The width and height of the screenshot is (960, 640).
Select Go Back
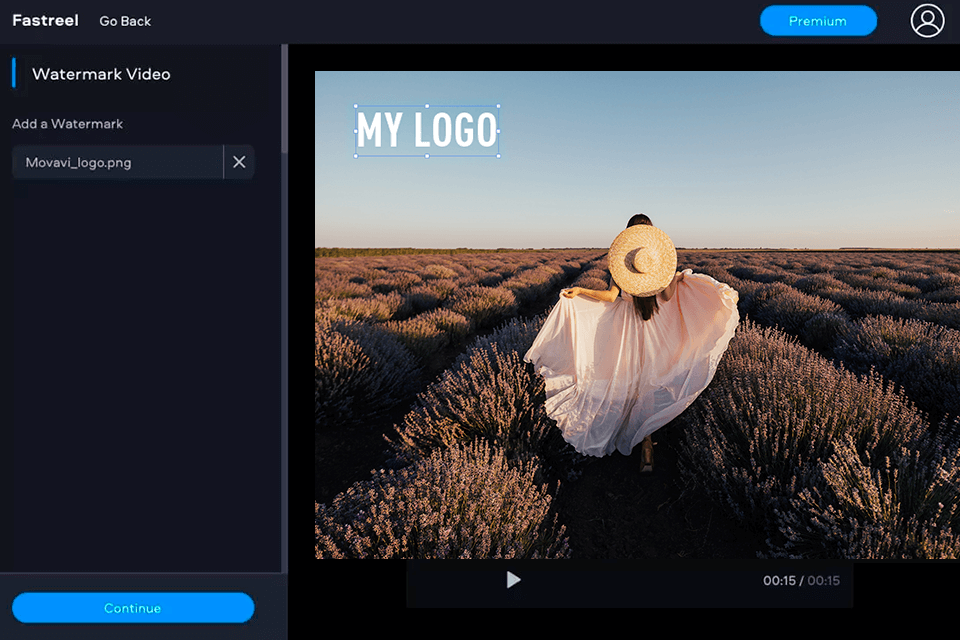124,21
